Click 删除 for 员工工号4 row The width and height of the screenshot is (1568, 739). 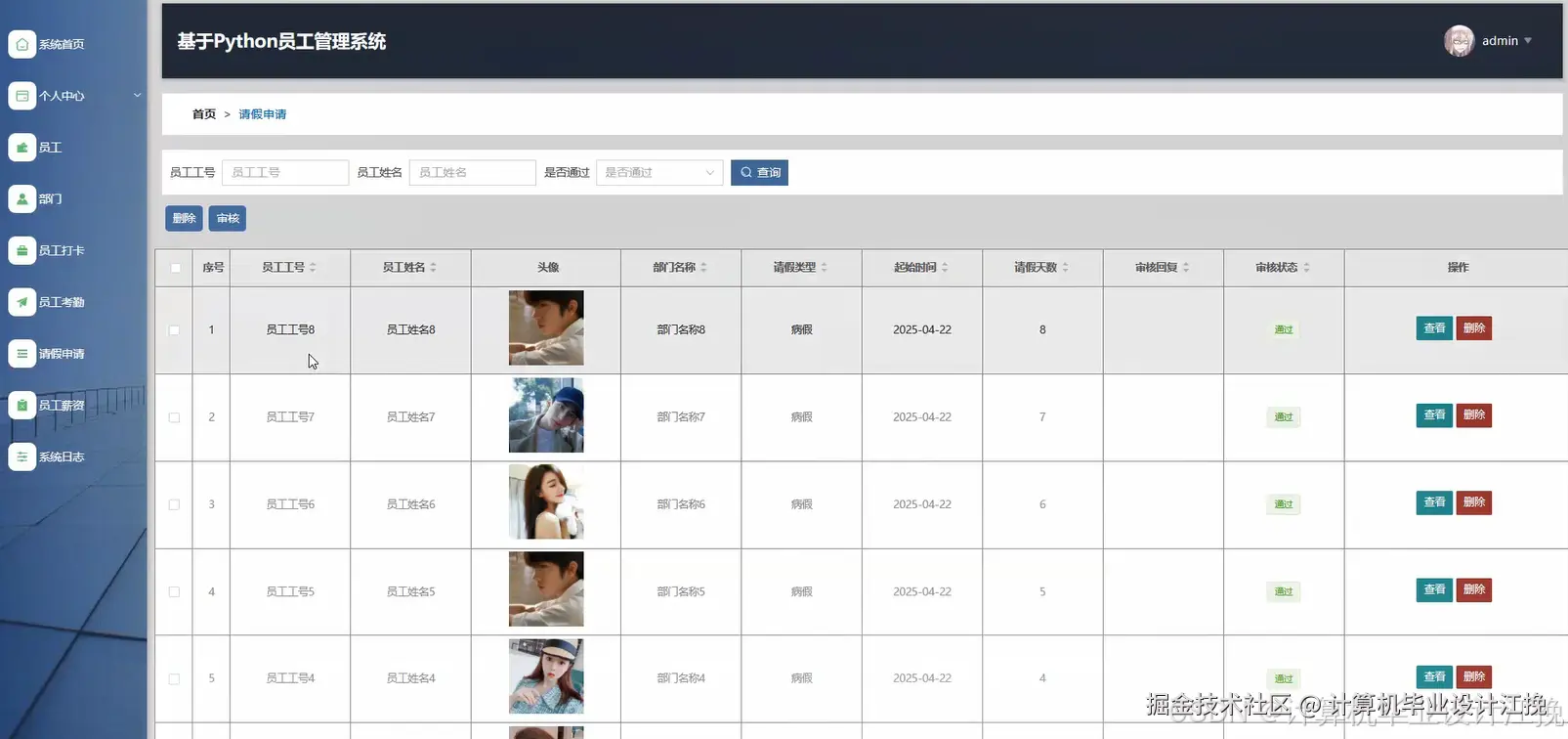click(x=1474, y=676)
